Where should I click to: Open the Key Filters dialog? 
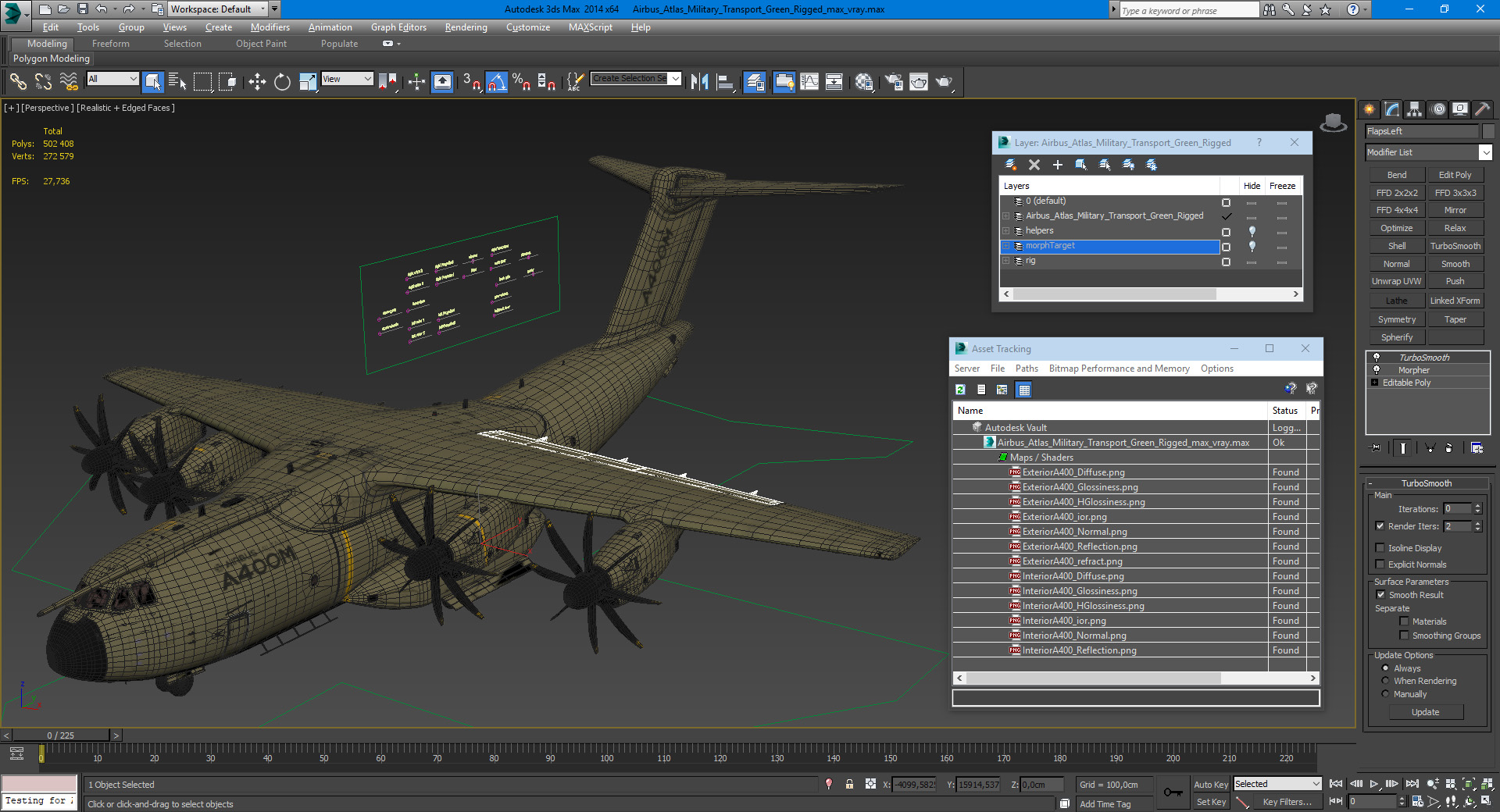(1287, 802)
